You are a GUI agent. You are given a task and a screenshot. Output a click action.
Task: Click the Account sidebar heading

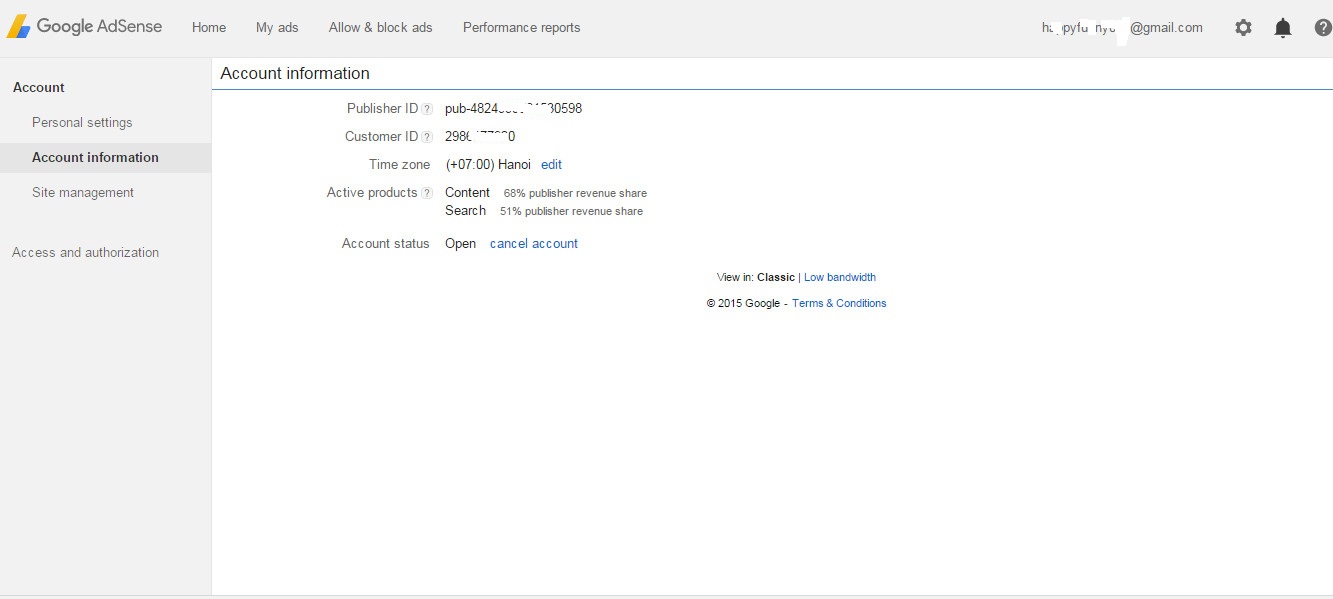pos(38,87)
